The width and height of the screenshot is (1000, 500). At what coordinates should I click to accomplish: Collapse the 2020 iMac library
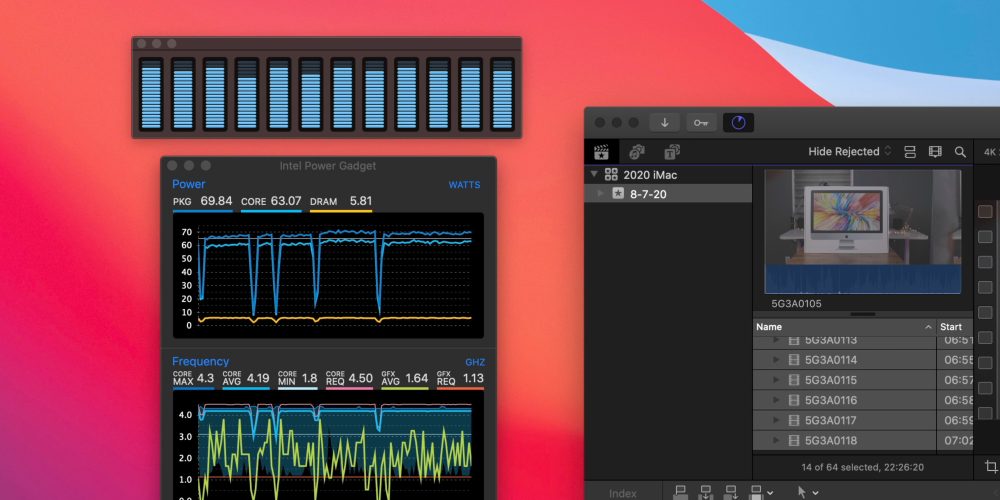[595, 174]
